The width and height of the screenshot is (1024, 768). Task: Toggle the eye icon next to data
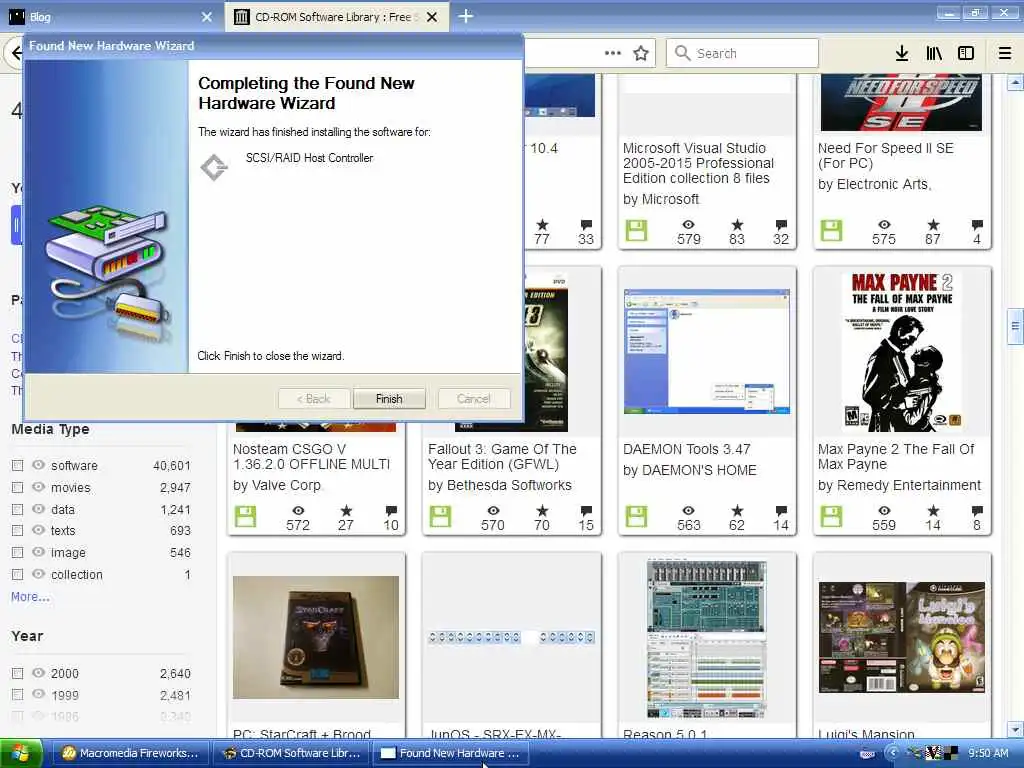(39, 509)
